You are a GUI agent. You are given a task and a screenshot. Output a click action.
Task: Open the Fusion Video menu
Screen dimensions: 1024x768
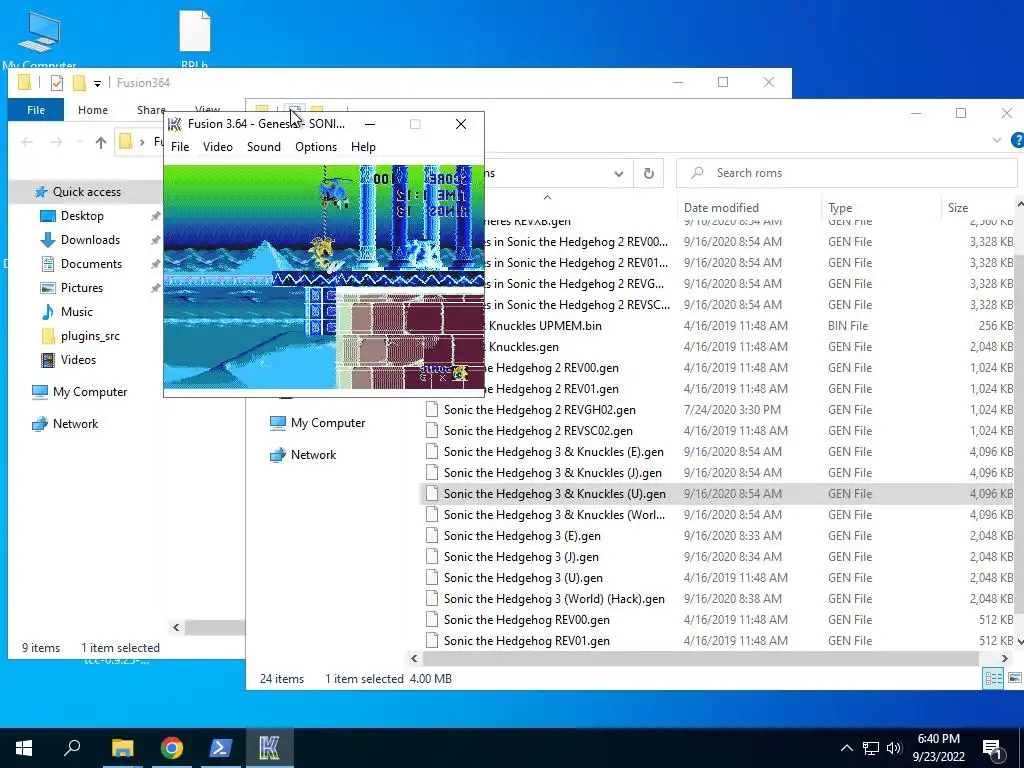coord(217,147)
